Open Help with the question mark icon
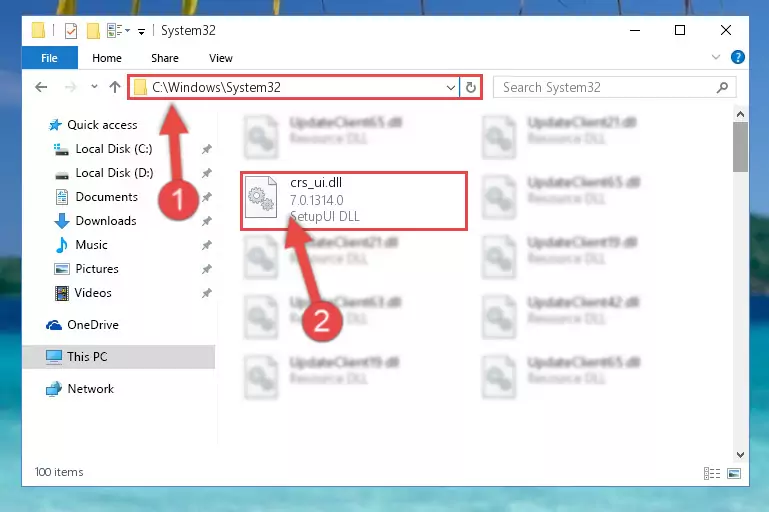The width and height of the screenshot is (769, 512). (x=737, y=57)
